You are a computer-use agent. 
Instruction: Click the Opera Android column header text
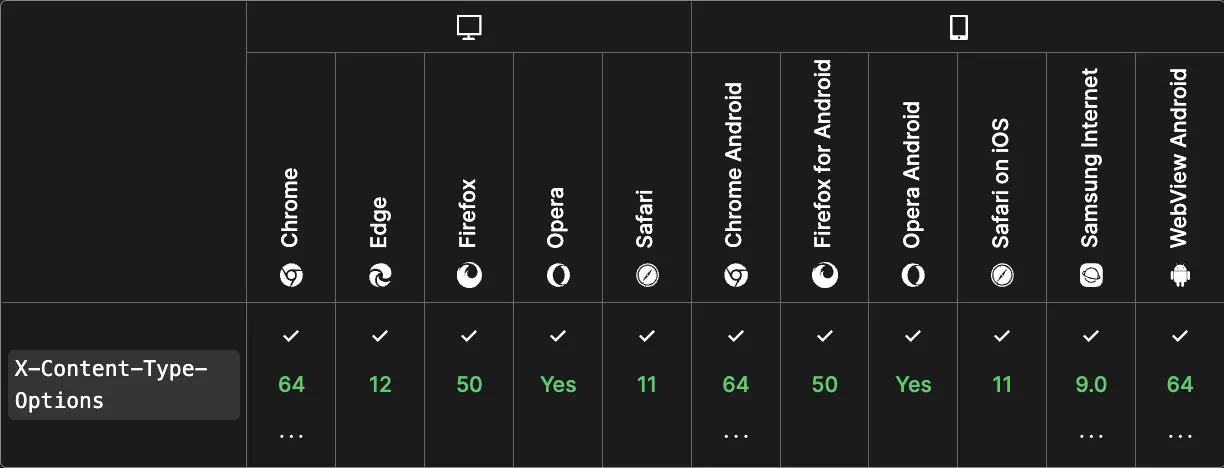[x=913, y=175]
